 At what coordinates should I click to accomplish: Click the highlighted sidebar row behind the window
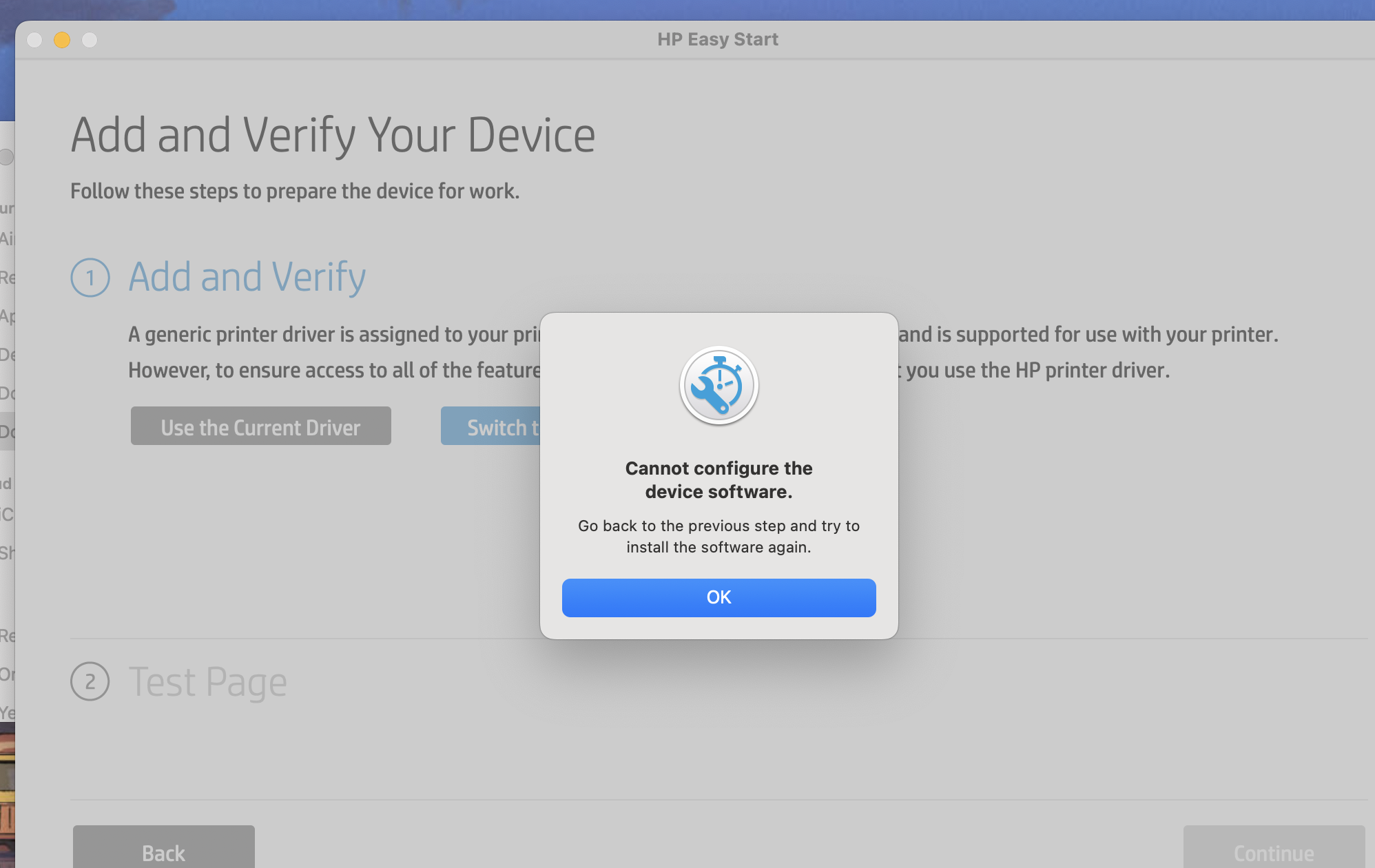(x=7, y=431)
